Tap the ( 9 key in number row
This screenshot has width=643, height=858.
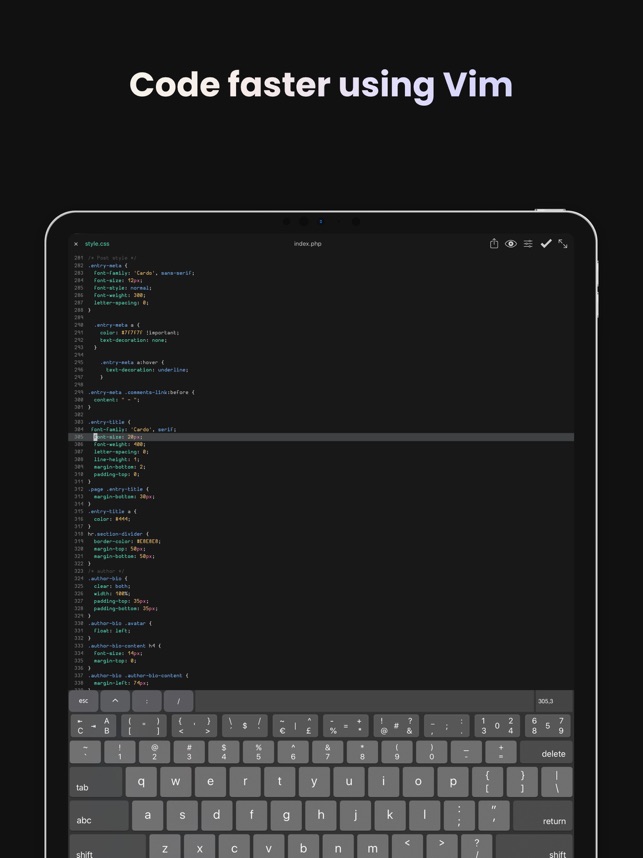pos(397,752)
